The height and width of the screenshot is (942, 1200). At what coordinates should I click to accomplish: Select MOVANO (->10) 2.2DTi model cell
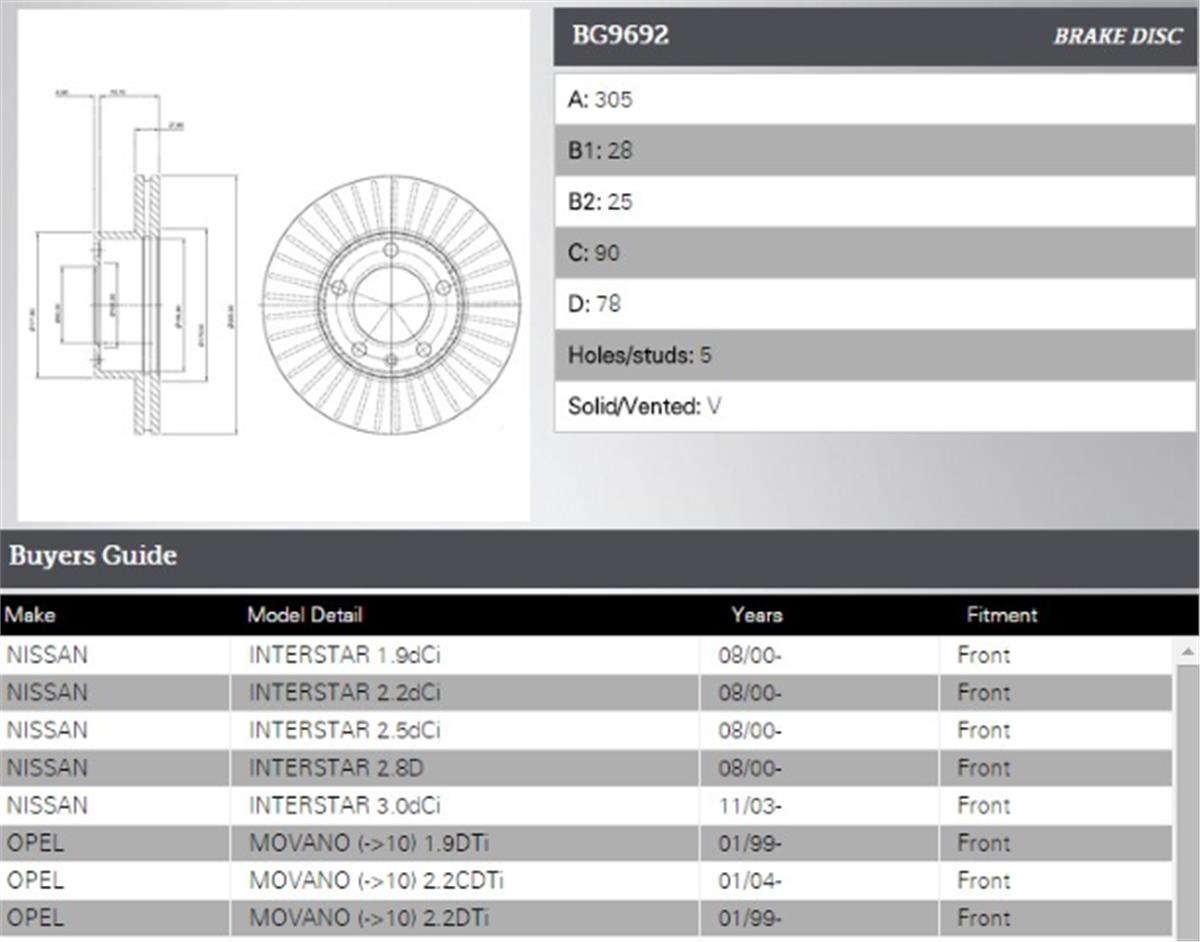[x=465, y=918]
